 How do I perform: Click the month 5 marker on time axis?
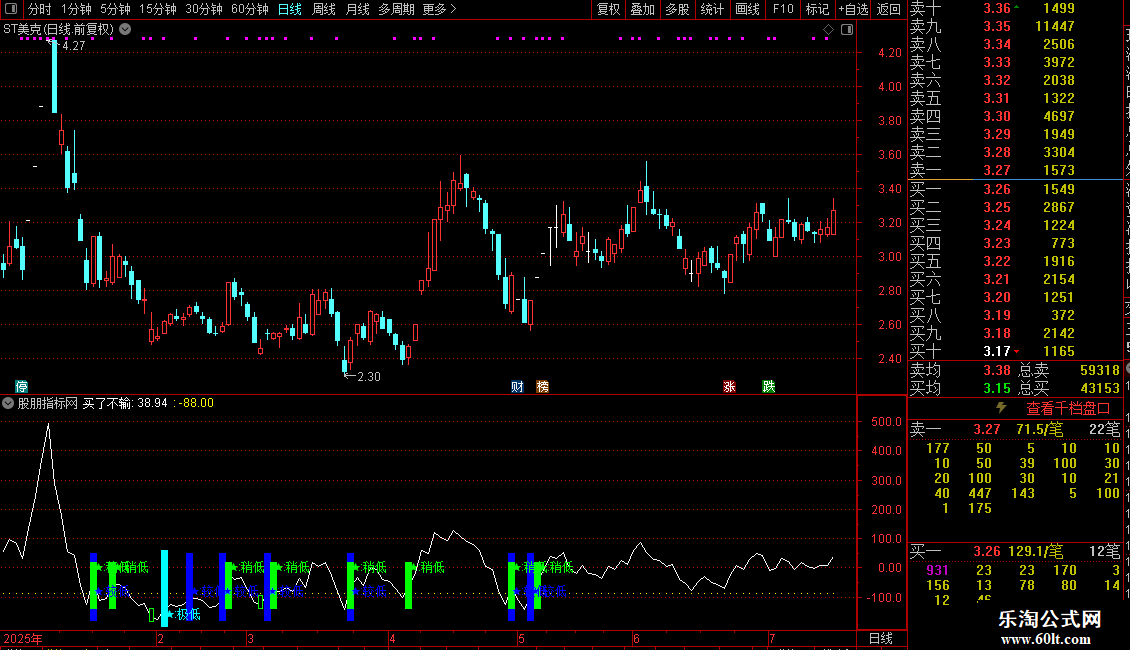pos(521,638)
